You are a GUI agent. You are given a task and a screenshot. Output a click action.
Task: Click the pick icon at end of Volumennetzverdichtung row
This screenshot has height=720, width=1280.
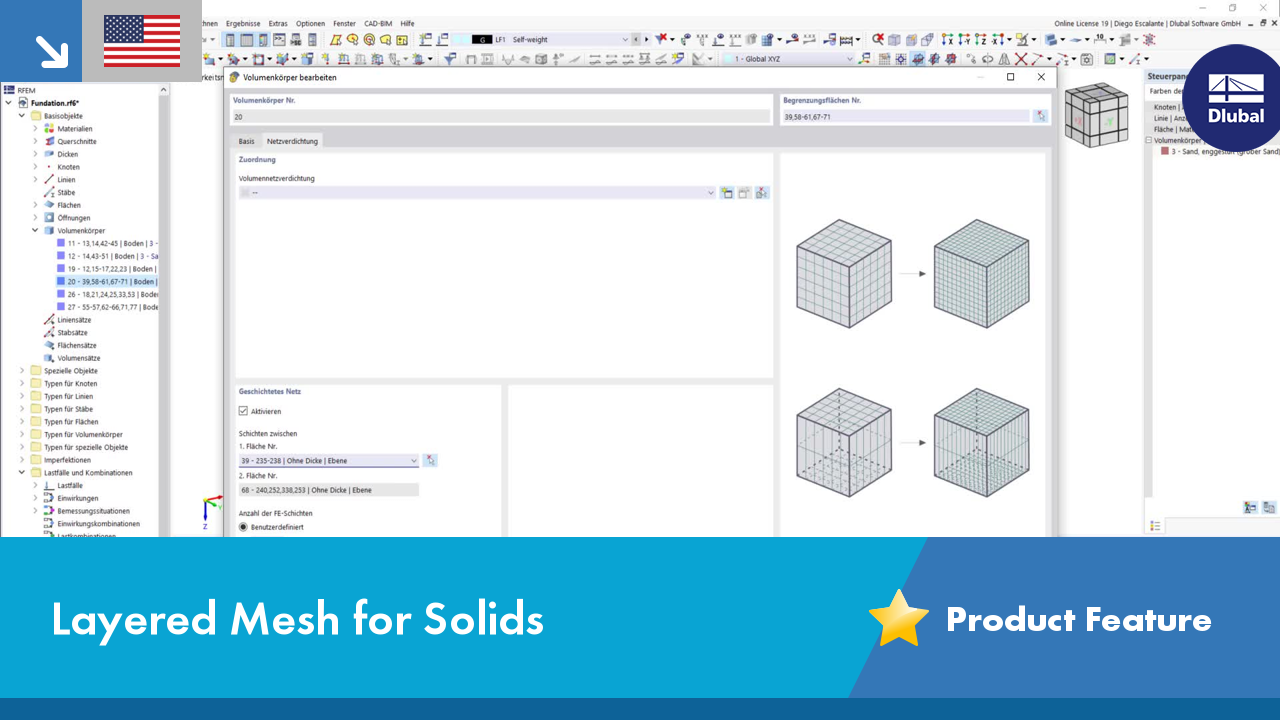tap(762, 193)
